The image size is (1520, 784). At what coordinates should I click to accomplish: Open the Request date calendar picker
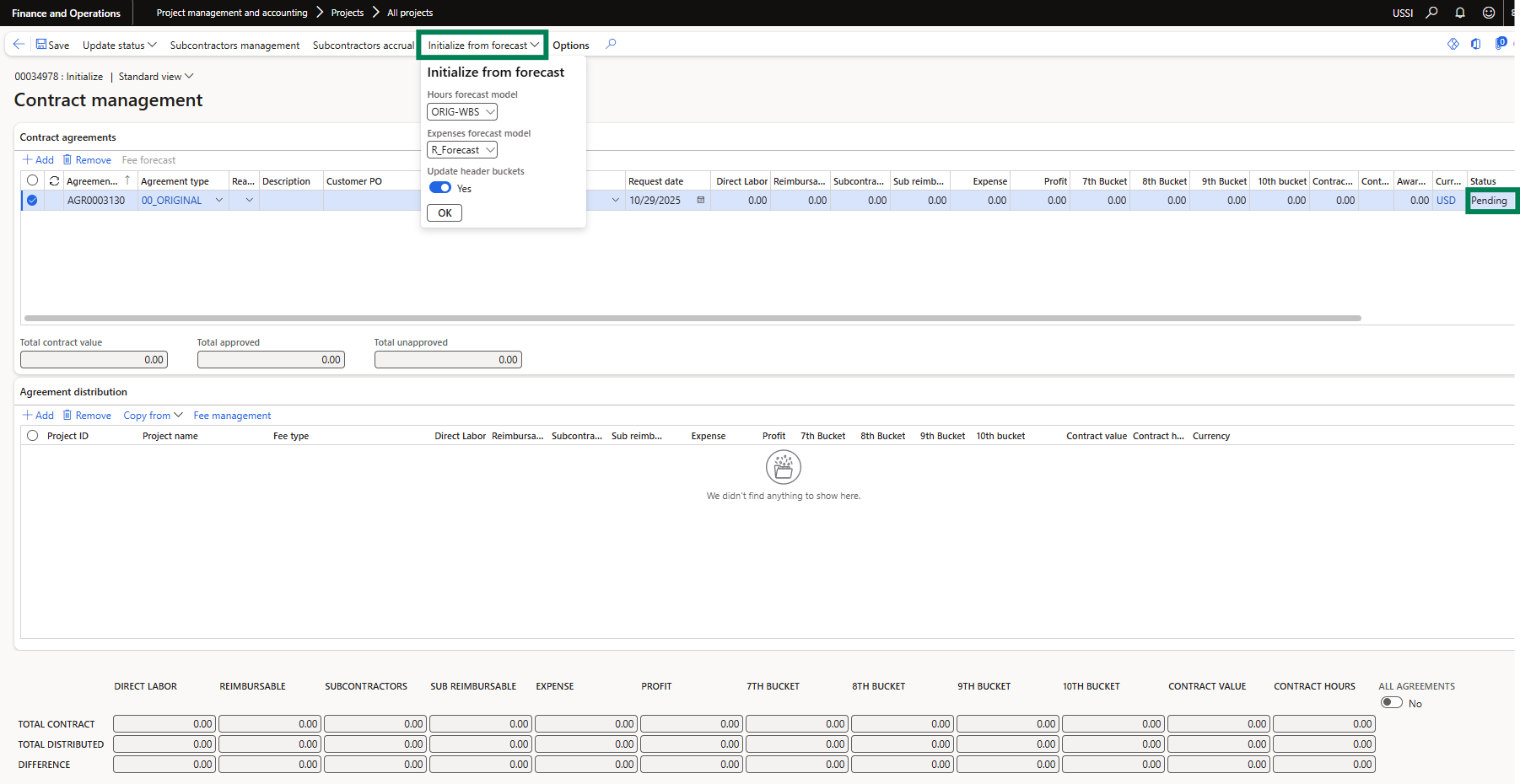click(x=700, y=201)
